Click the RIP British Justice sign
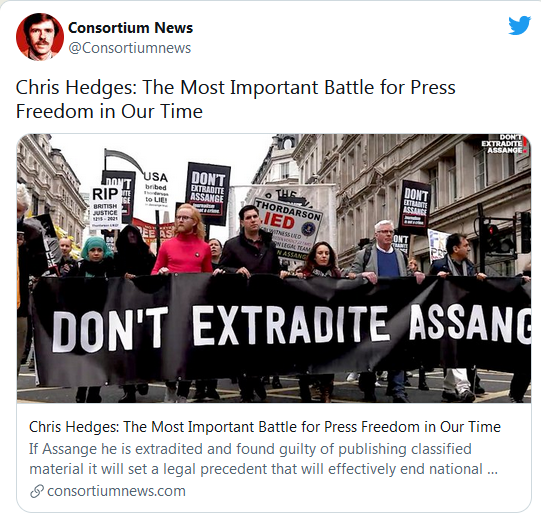Screen dimensions: 541x514 [106, 207]
